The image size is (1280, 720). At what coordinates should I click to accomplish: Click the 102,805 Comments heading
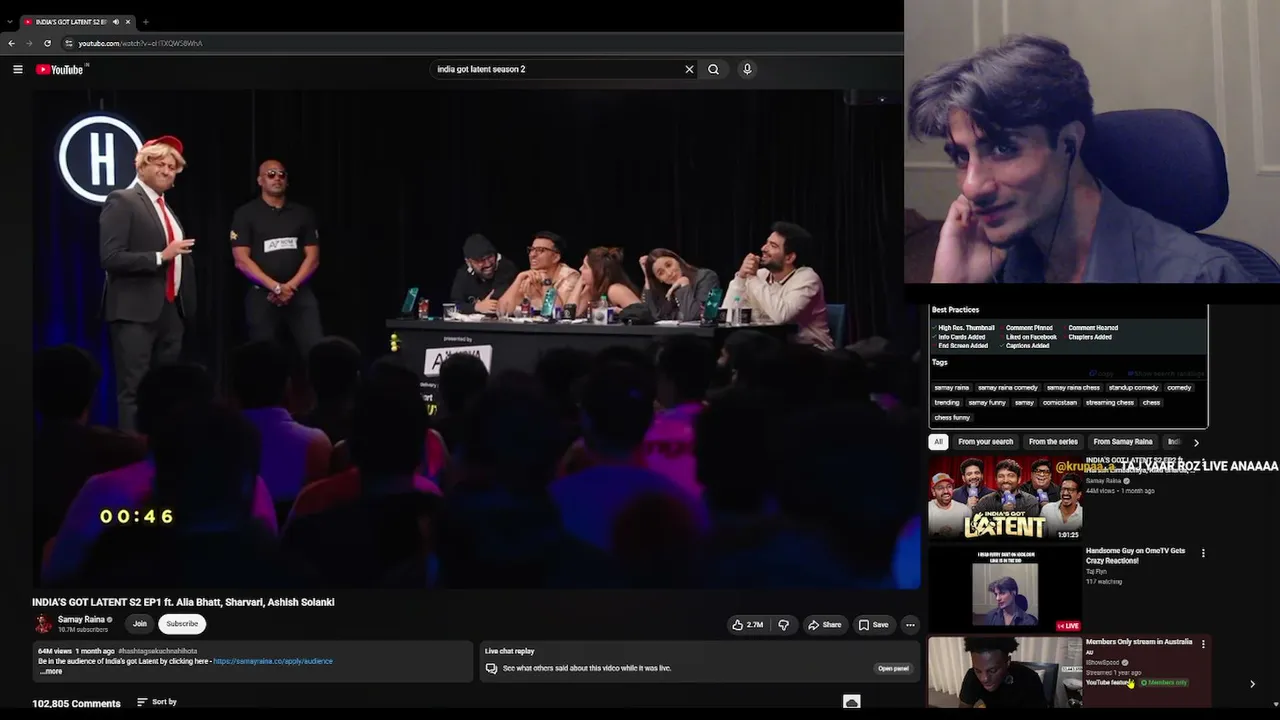click(x=76, y=703)
